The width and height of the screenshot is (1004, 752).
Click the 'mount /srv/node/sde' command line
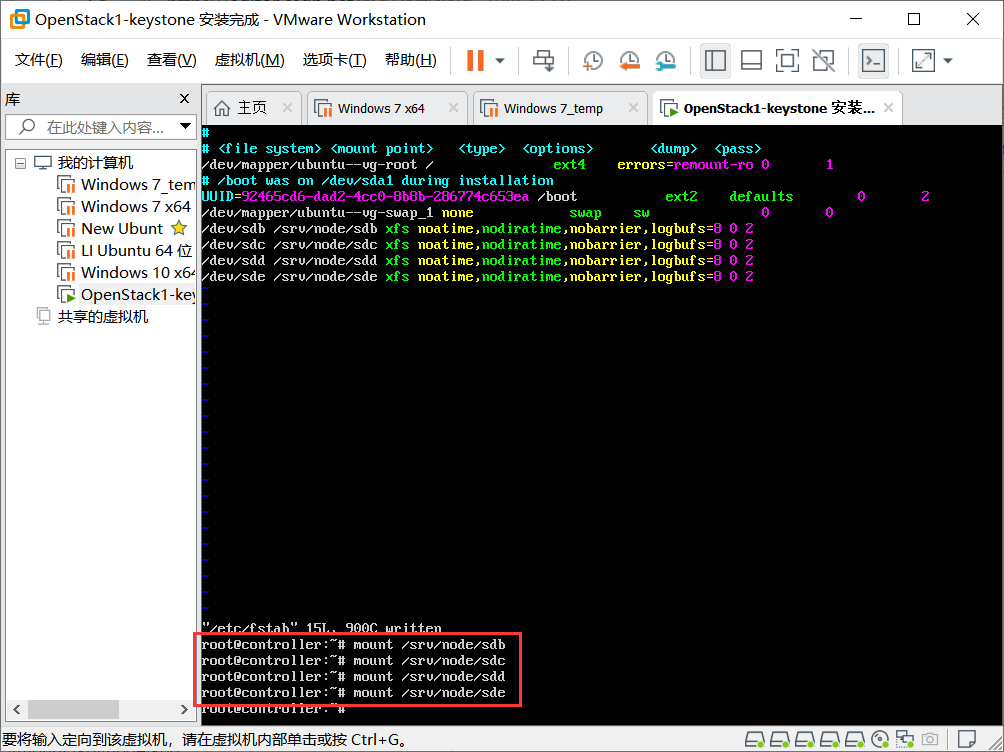353,692
